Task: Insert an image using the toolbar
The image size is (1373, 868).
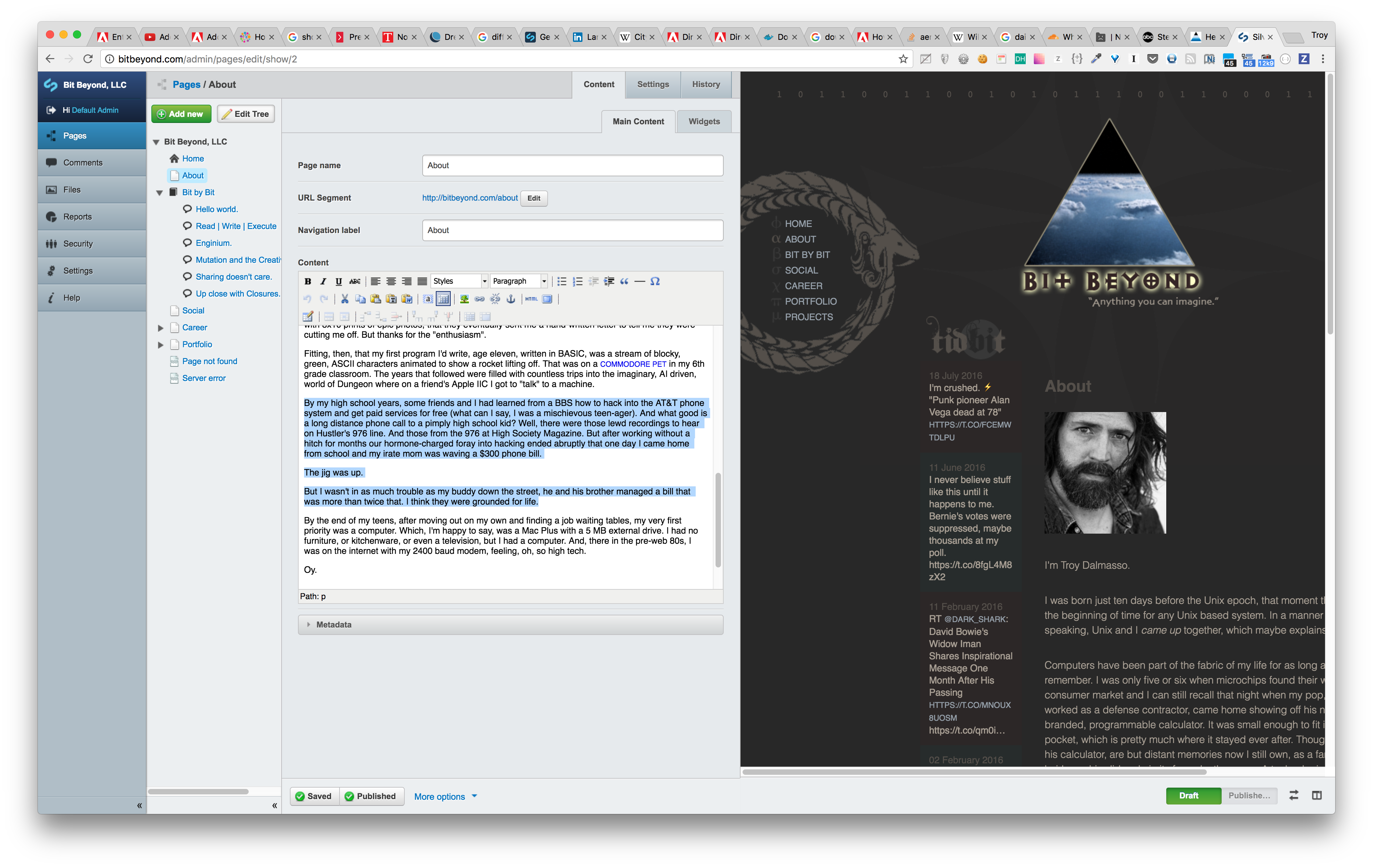Action: point(464,299)
